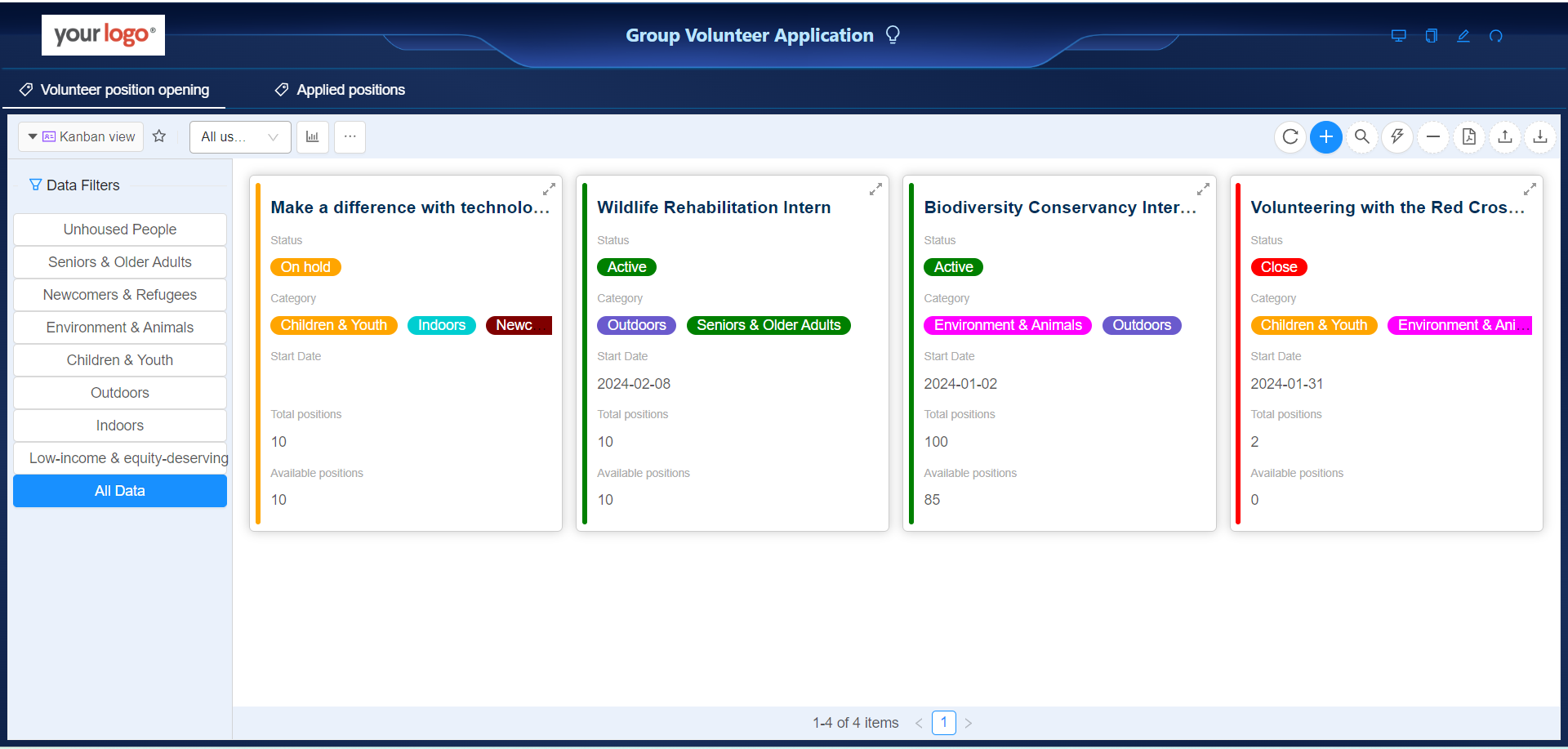Expand the Biodiversity Conservancy card
Screen dimensions: 1568x749
point(1202,189)
